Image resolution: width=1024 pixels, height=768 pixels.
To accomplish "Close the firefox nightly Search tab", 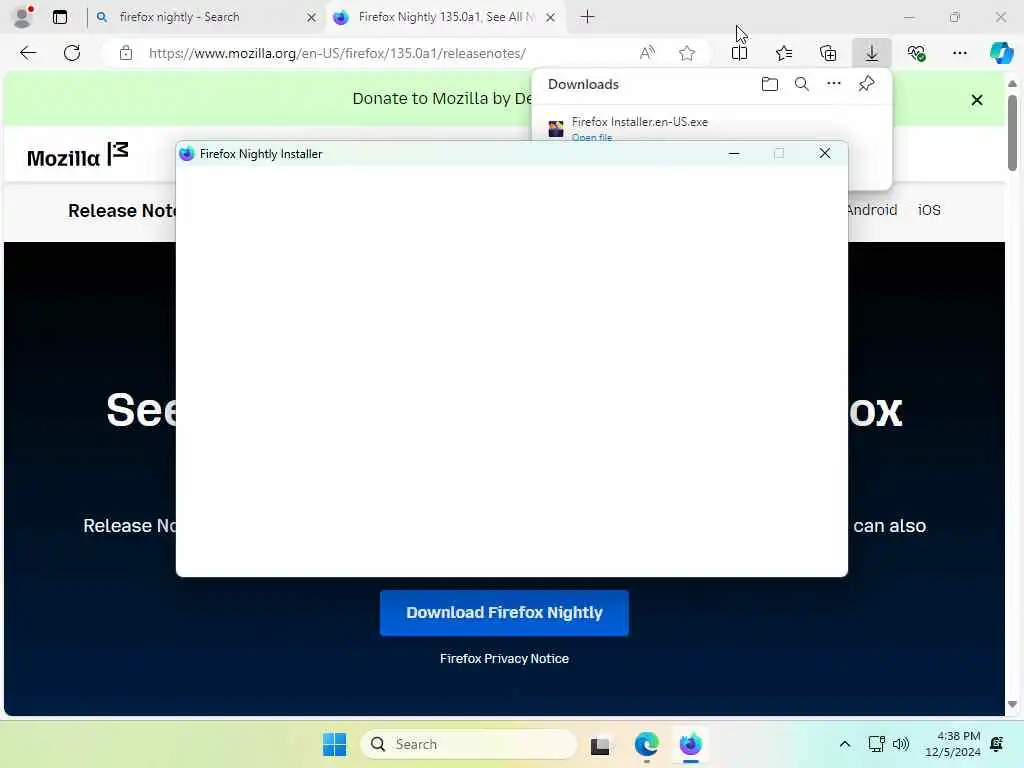I will [x=312, y=18].
